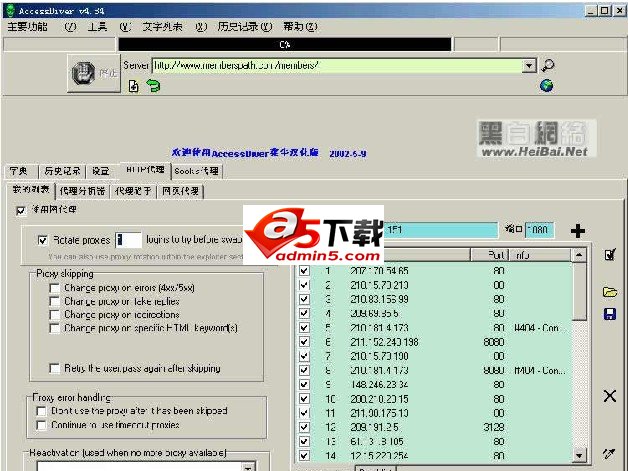
Task: Enable Change proxy on errors (4xx/5xx)
Action: [x=54, y=288]
